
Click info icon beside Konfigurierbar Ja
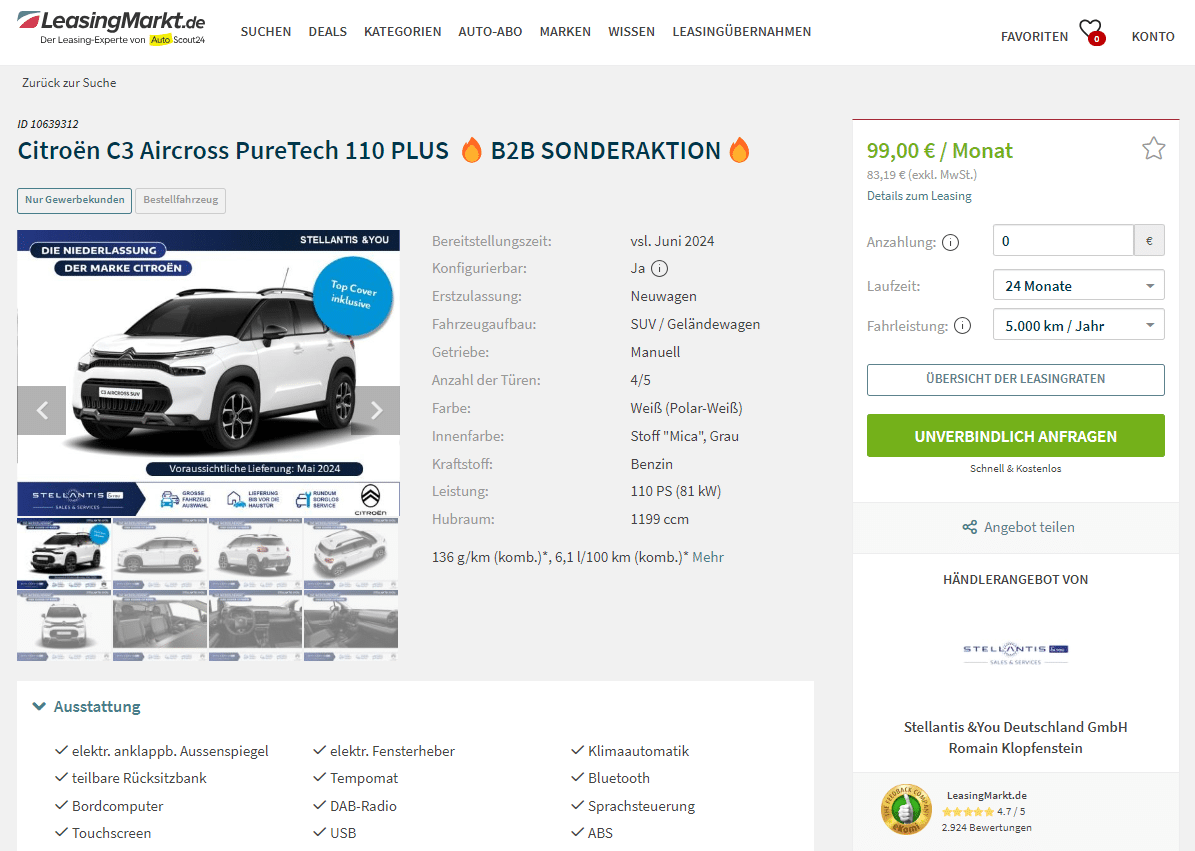(x=660, y=268)
